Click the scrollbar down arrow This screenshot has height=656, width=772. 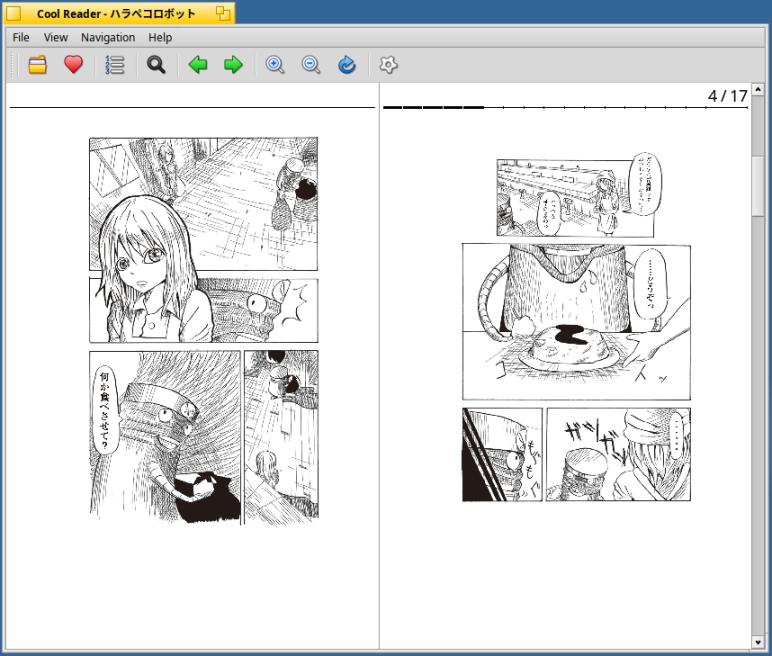(x=758, y=642)
